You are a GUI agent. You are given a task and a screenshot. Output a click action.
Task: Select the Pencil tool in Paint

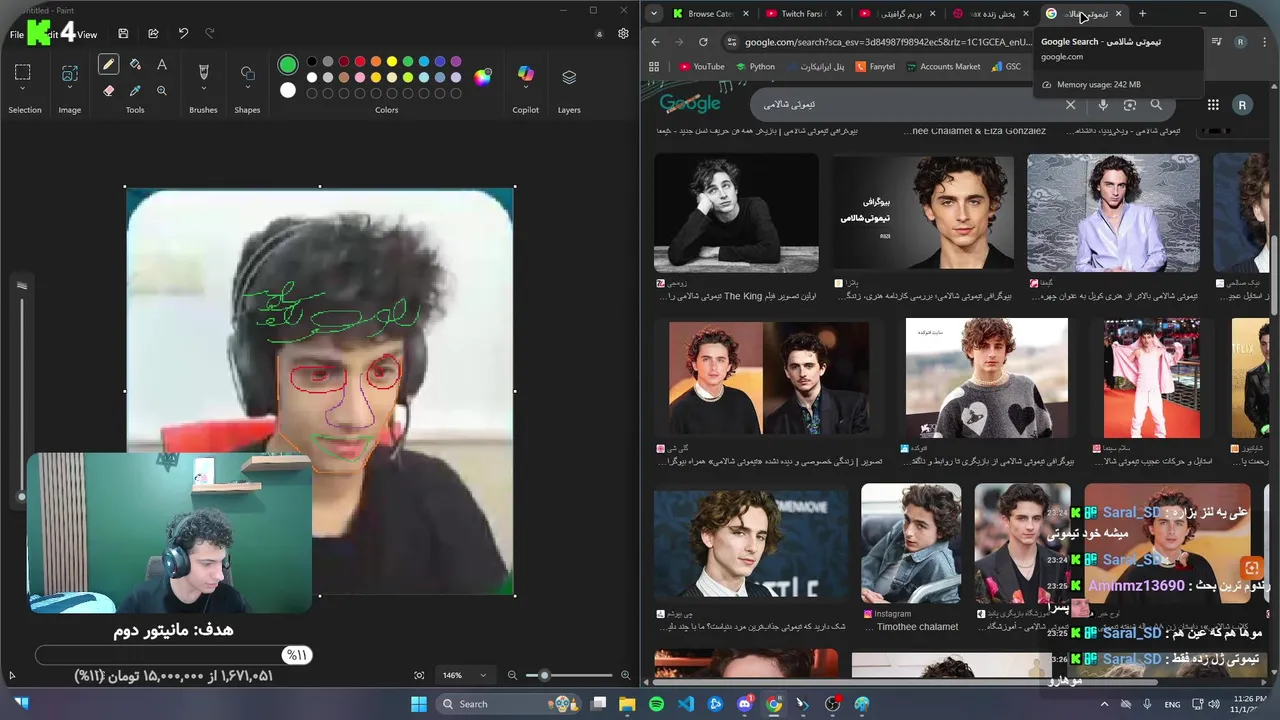point(108,65)
